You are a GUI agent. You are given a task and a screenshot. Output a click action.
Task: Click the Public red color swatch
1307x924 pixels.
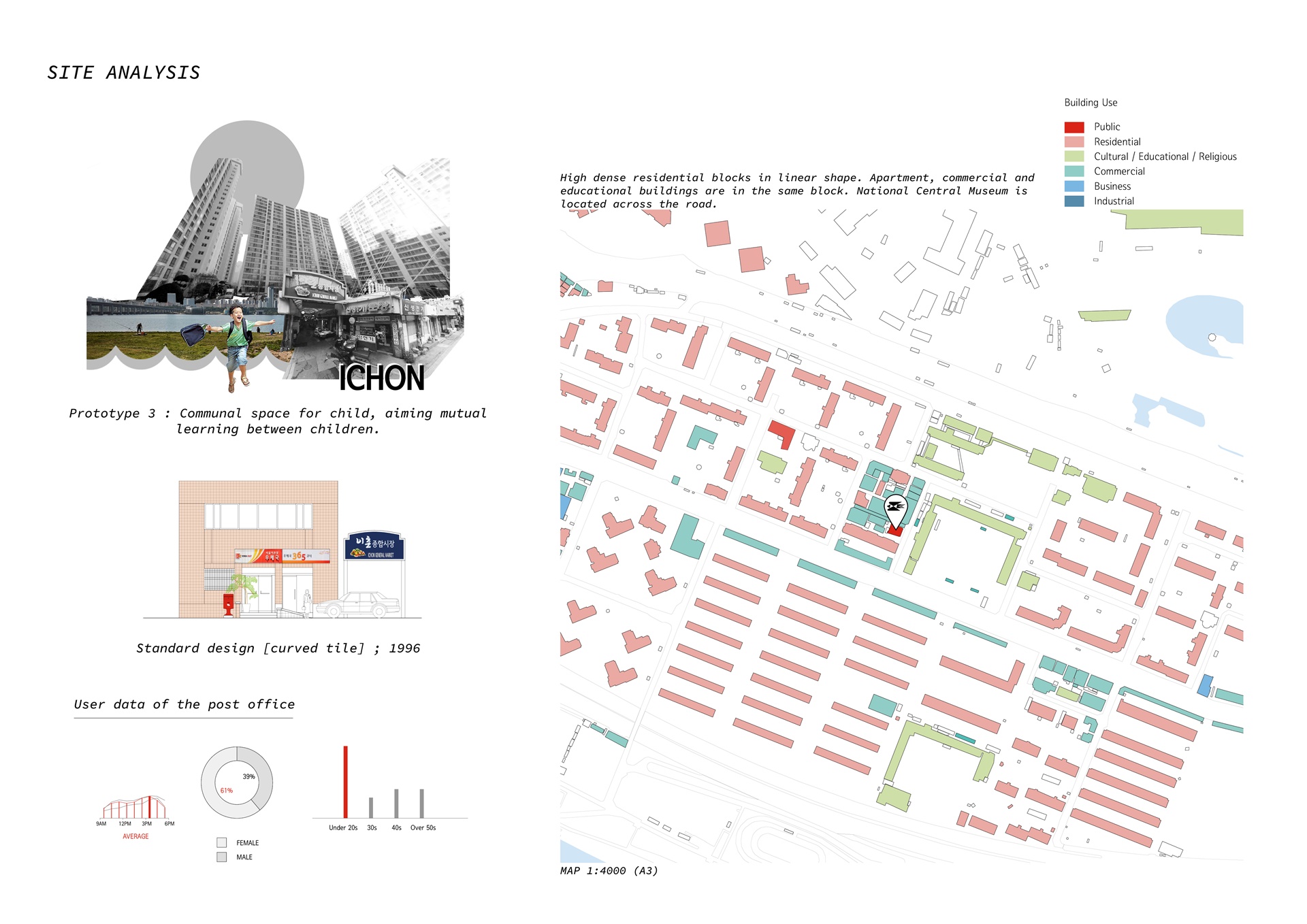[x=1074, y=127]
